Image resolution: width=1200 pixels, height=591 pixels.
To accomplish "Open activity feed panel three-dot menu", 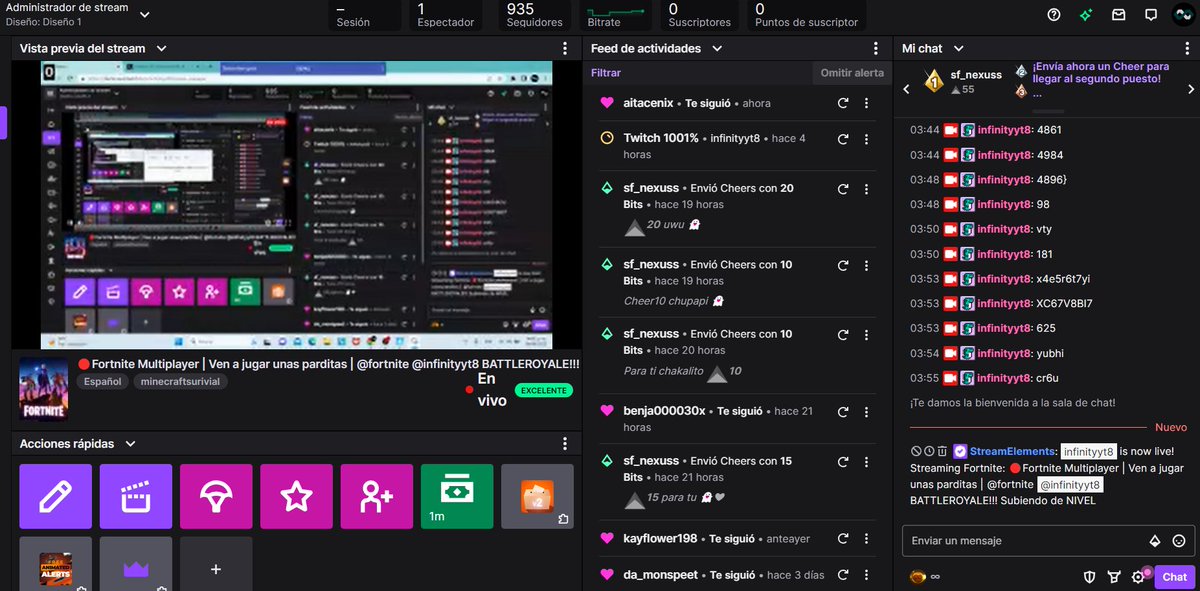I will pos(875,48).
